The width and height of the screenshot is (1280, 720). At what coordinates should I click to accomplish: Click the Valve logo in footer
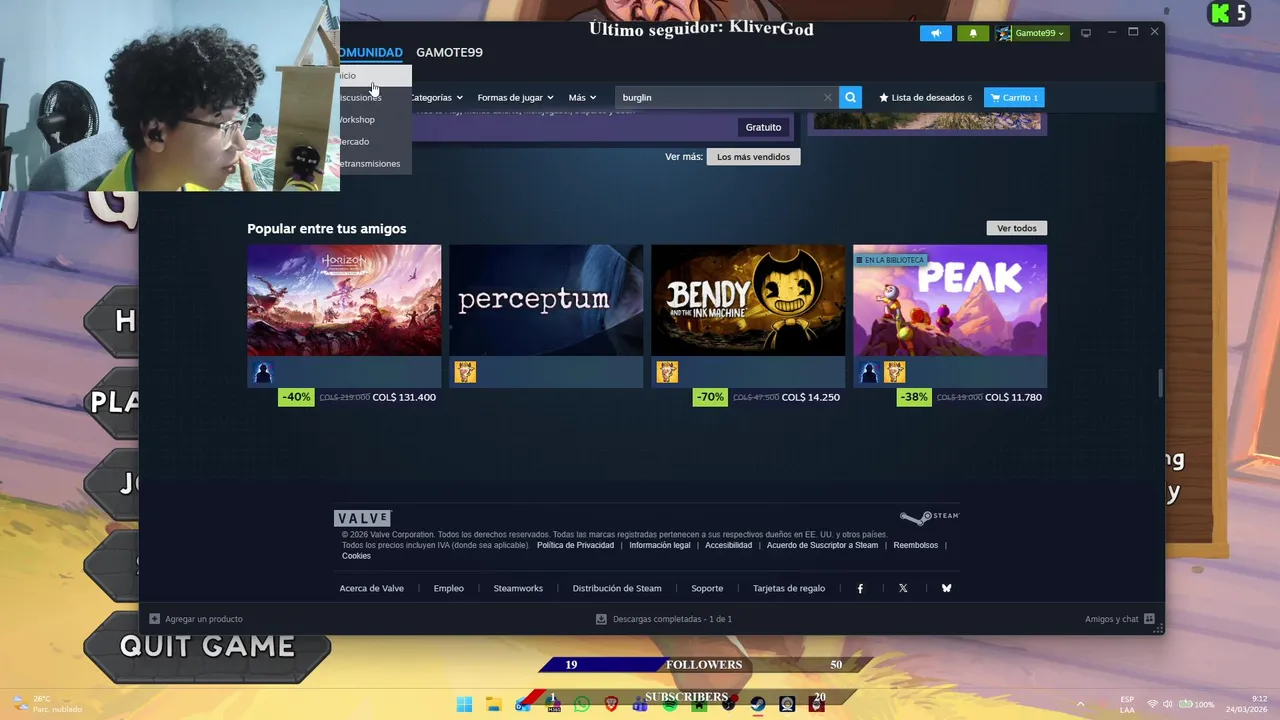click(x=362, y=518)
